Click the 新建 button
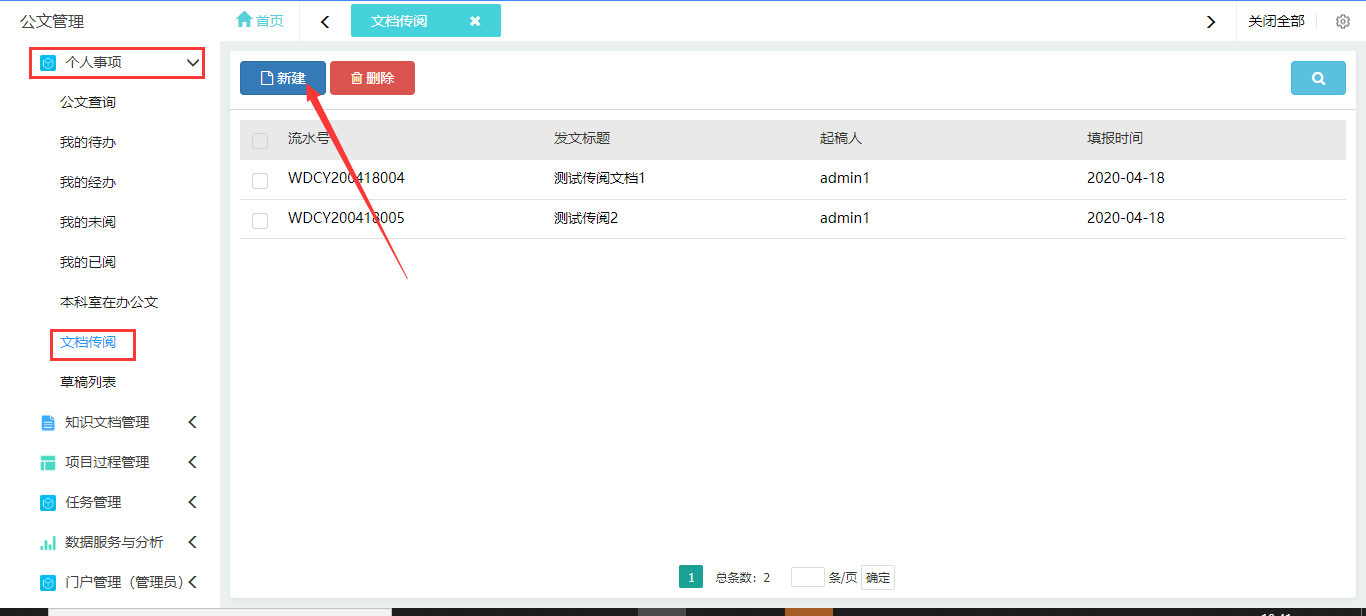 [x=283, y=78]
